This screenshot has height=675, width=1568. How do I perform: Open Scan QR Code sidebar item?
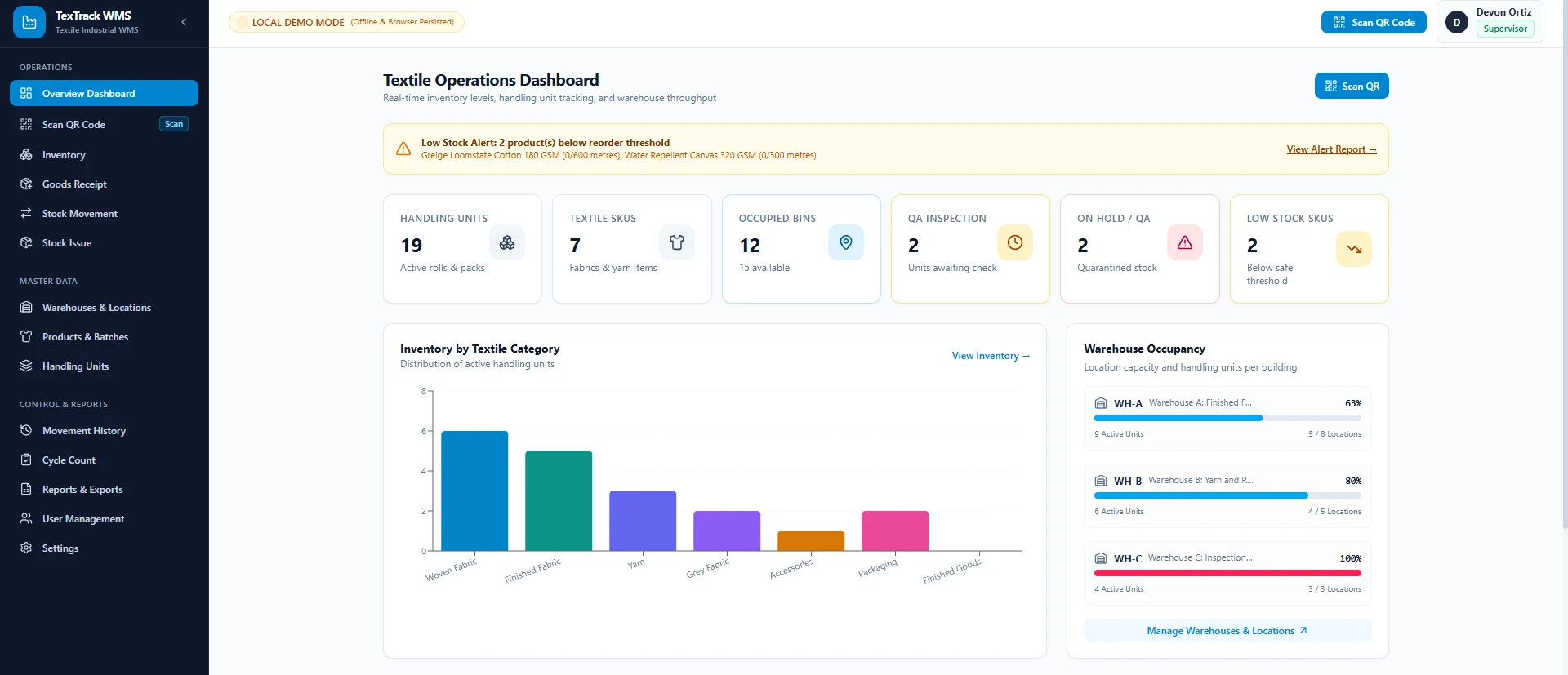[x=104, y=124]
